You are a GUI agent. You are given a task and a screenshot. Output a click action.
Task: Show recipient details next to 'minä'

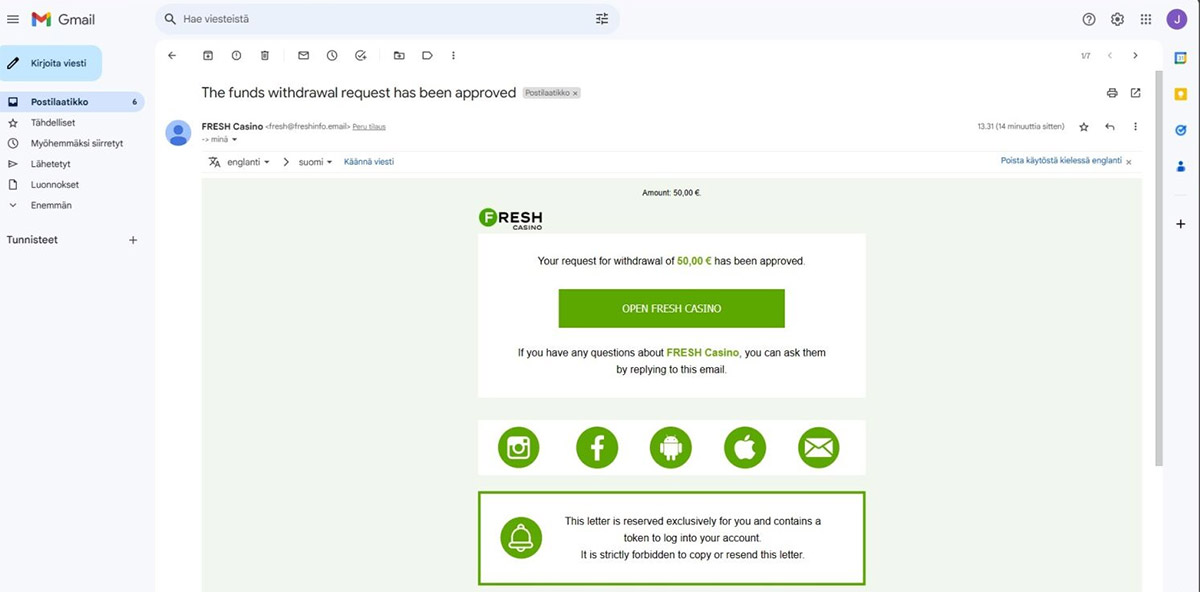[x=235, y=140]
